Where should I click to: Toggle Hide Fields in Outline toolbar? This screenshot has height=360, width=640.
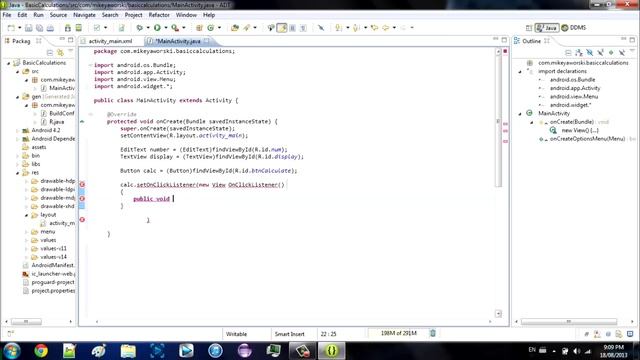[589, 53]
